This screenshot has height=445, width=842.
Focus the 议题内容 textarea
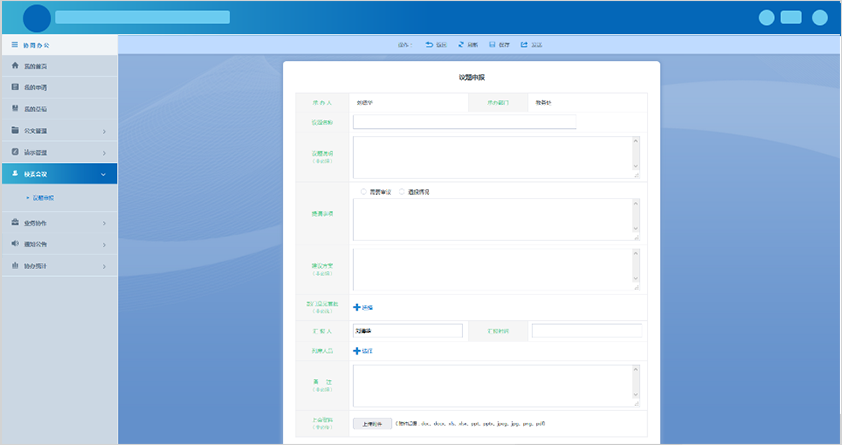496,157
